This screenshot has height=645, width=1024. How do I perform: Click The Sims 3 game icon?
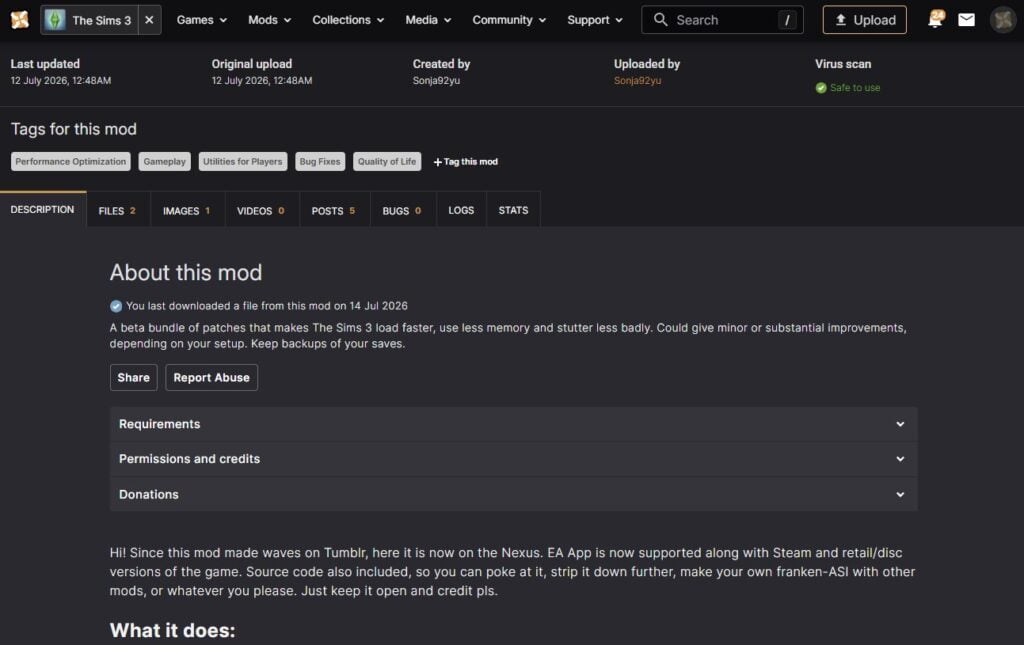coord(55,20)
